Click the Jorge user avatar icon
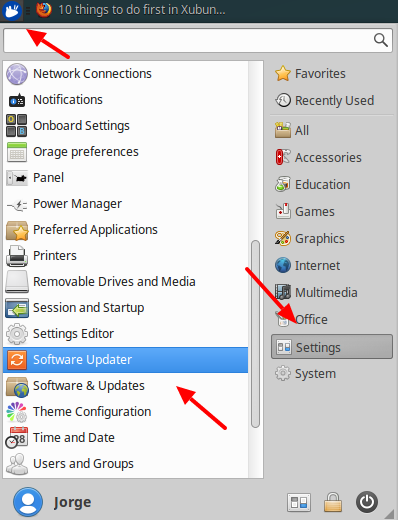The height and width of the screenshot is (520, 398). click(28, 502)
